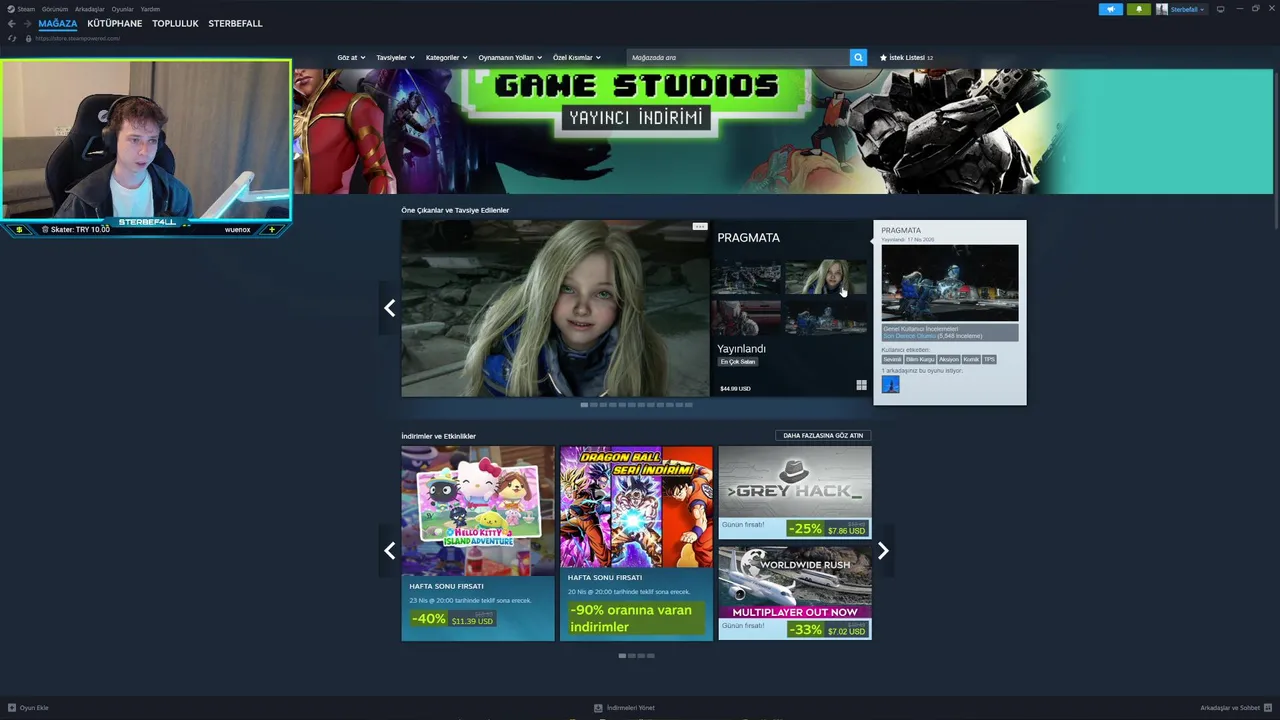This screenshot has height=720, width=1280.
Task: Open the Hello Kitty Island Adventure deal
Action: [x=478, y=543]
